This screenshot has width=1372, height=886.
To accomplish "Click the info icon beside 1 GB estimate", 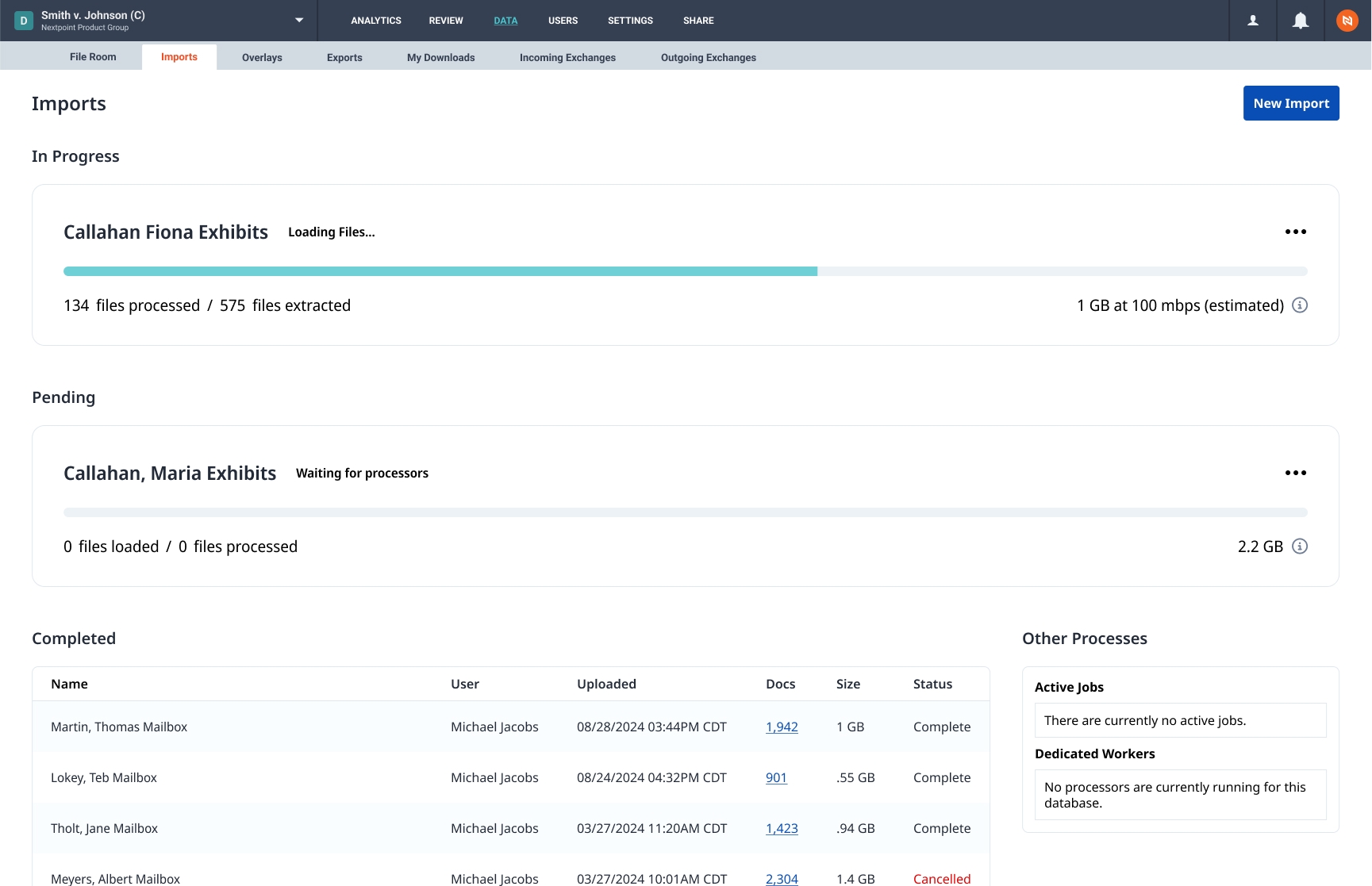I will click(x=1299, y=305).
